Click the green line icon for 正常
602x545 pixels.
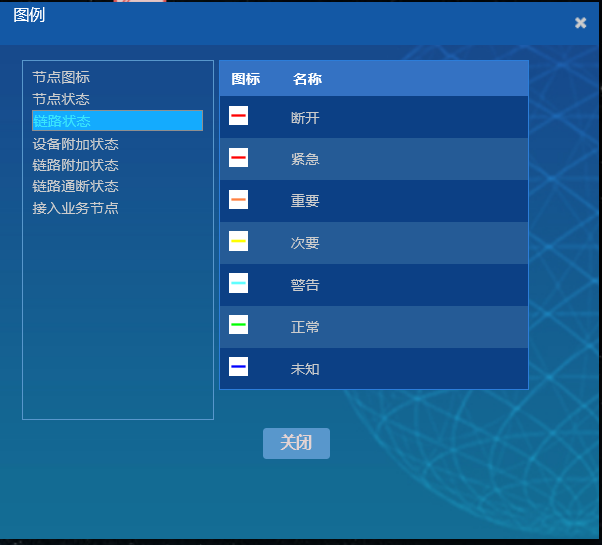tap(238, 325)
